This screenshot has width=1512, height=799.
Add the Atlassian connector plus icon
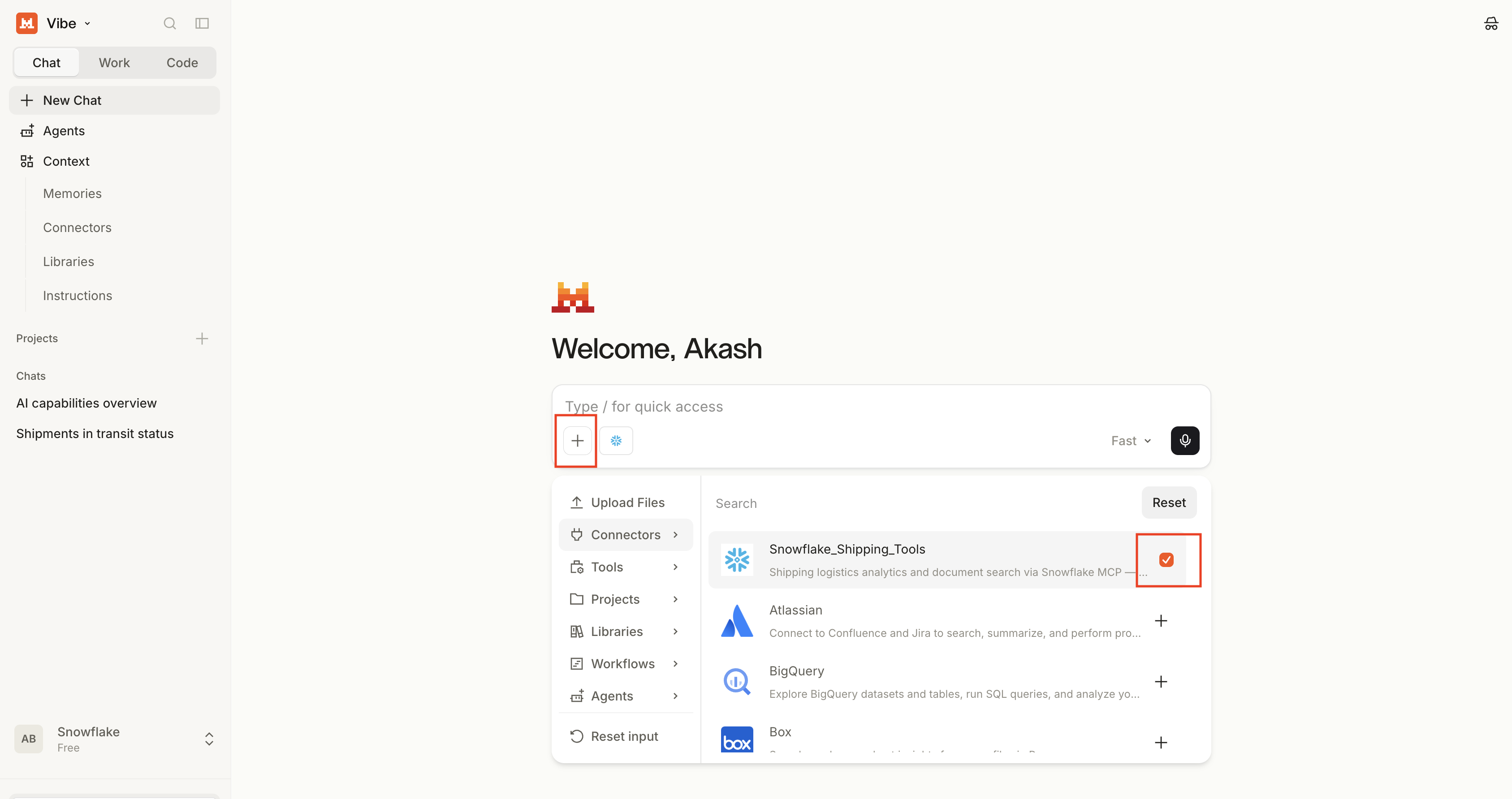pos(1160,621)
